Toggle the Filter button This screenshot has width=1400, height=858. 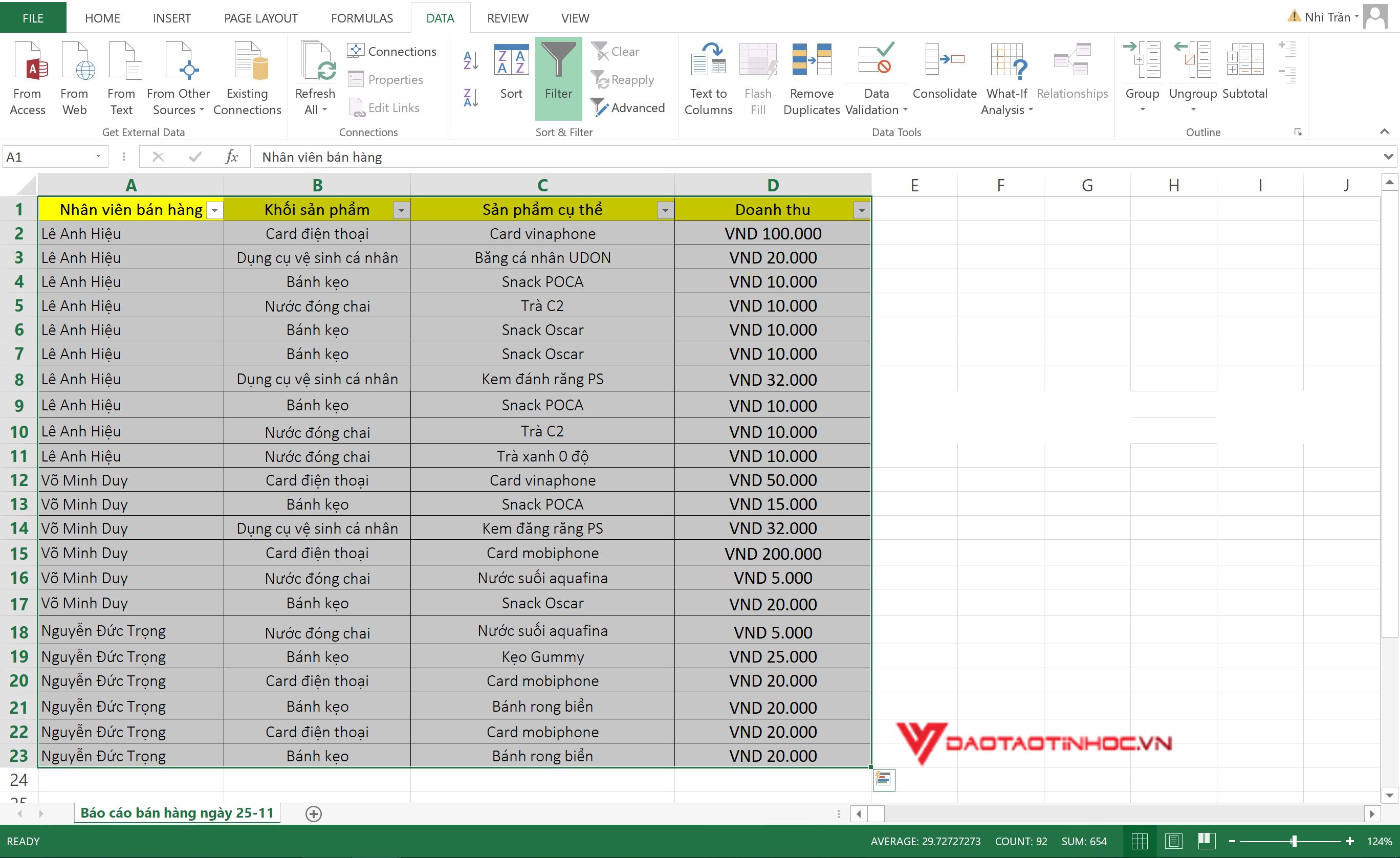click(559, 78)
